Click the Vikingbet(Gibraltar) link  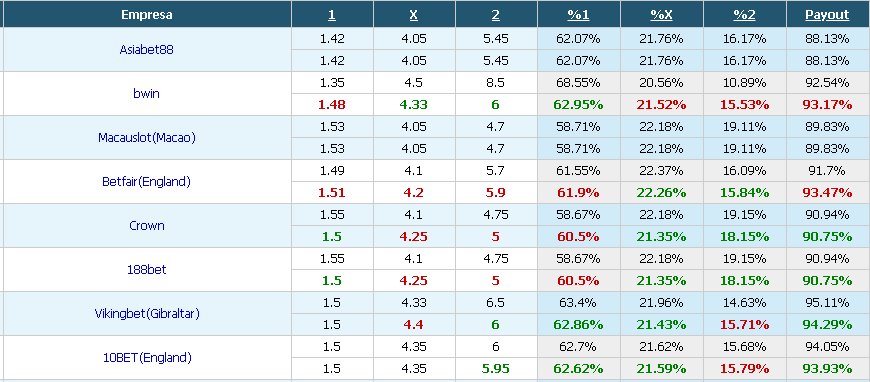(146, 314)
